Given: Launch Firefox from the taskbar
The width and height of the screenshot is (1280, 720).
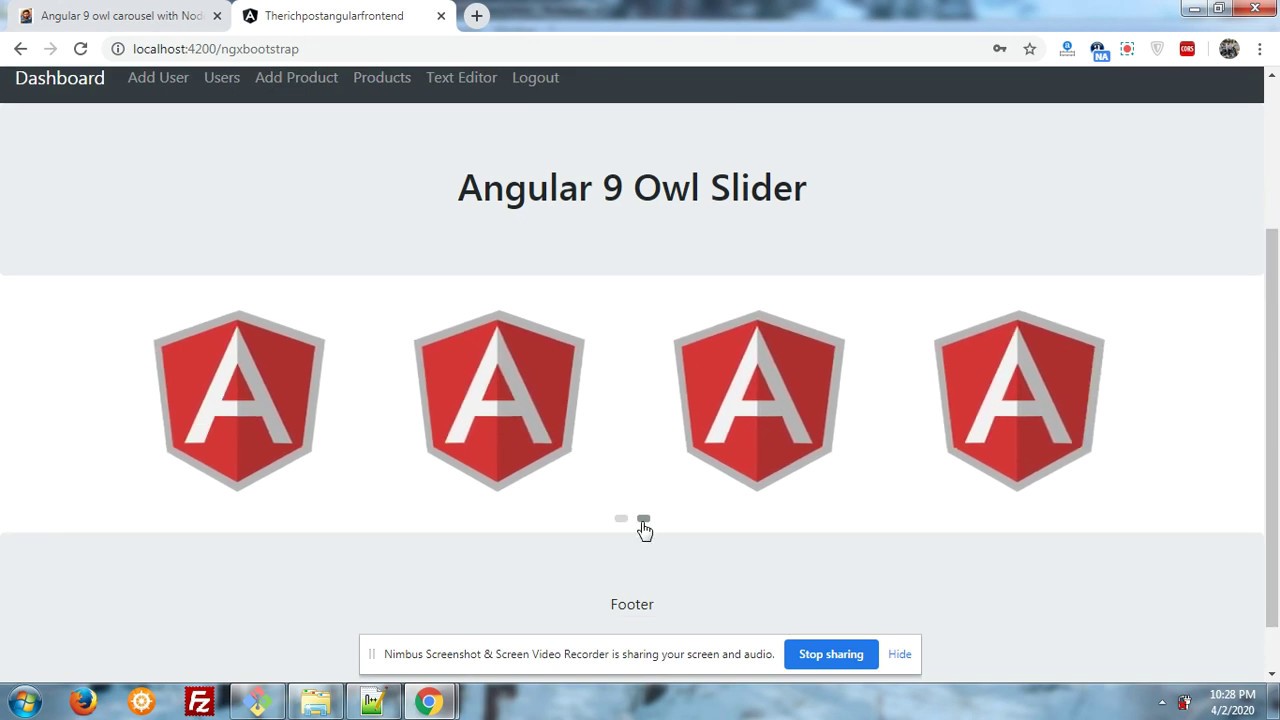Looking at the screenshot, I should [x=83, y=702].
